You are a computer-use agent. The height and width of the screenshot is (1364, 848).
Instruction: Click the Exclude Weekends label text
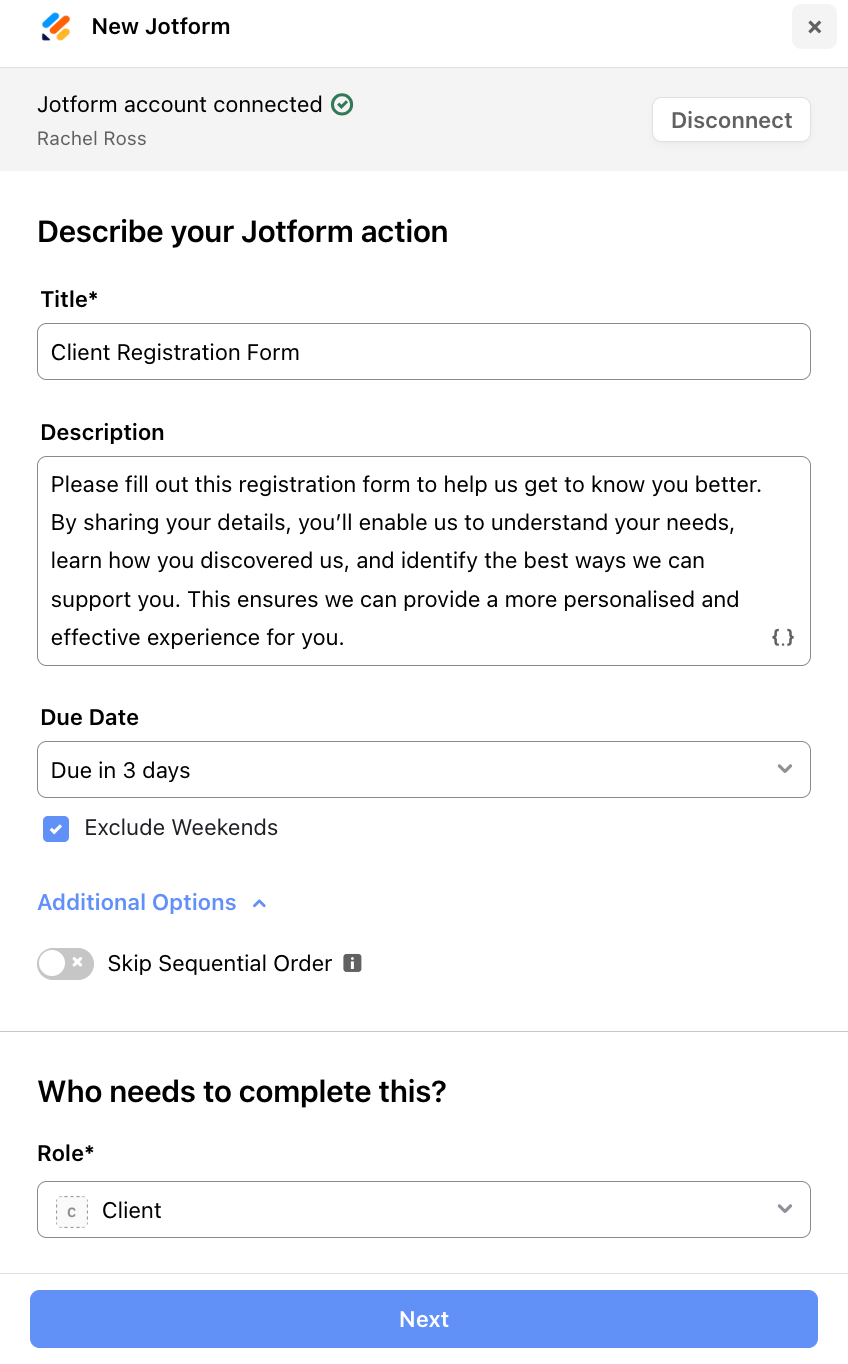click(x=181, y=828)
